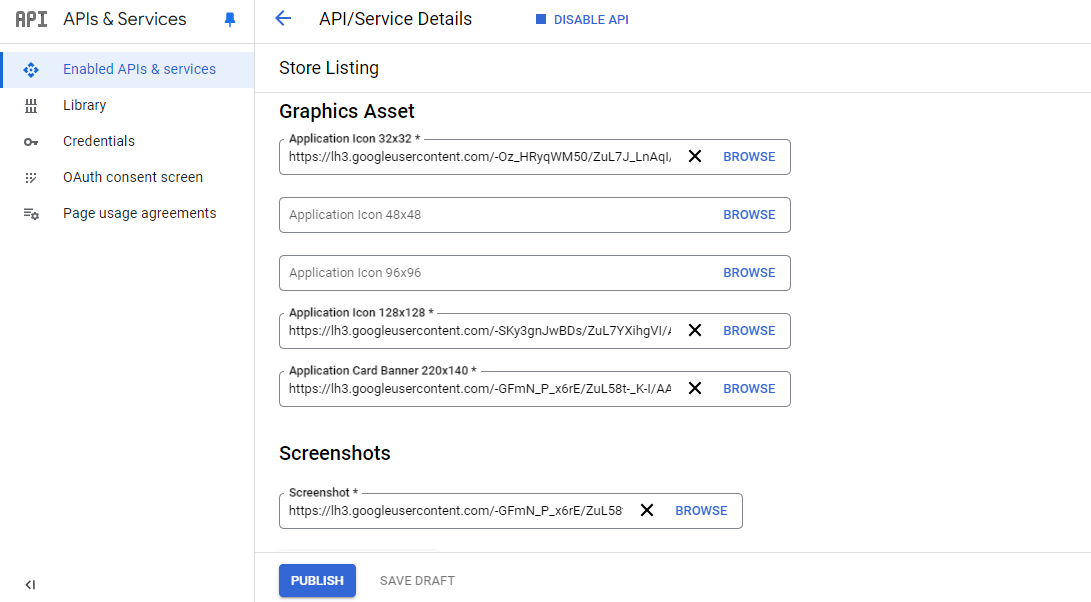Browse for Application Icon 96x96
This screenshot has width=1091, height=602.
pyautogui.click(x=749, y=273)
